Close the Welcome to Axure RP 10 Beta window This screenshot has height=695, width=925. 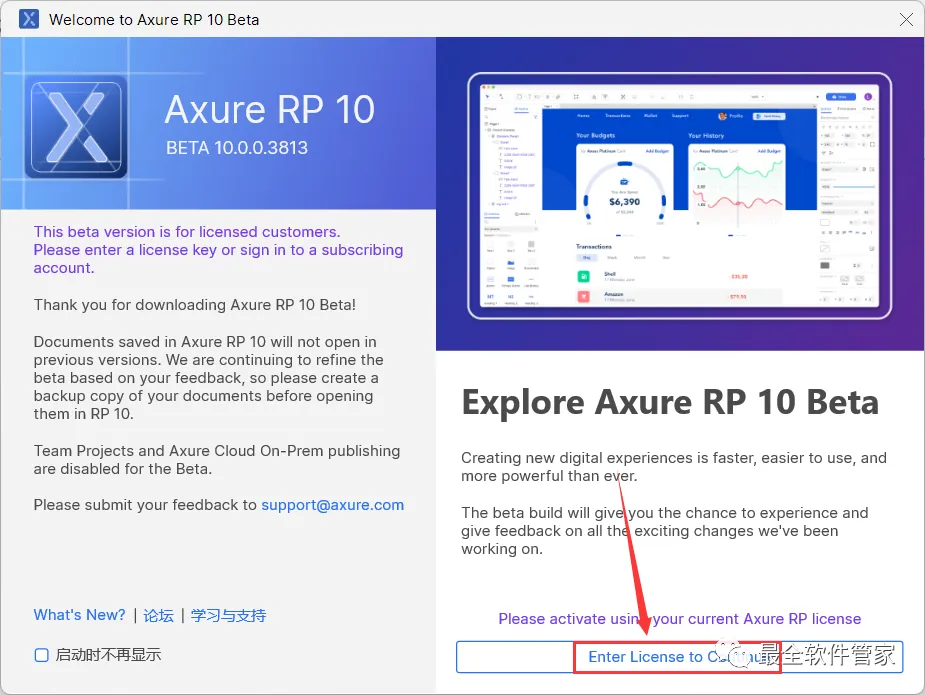[906, 19]
